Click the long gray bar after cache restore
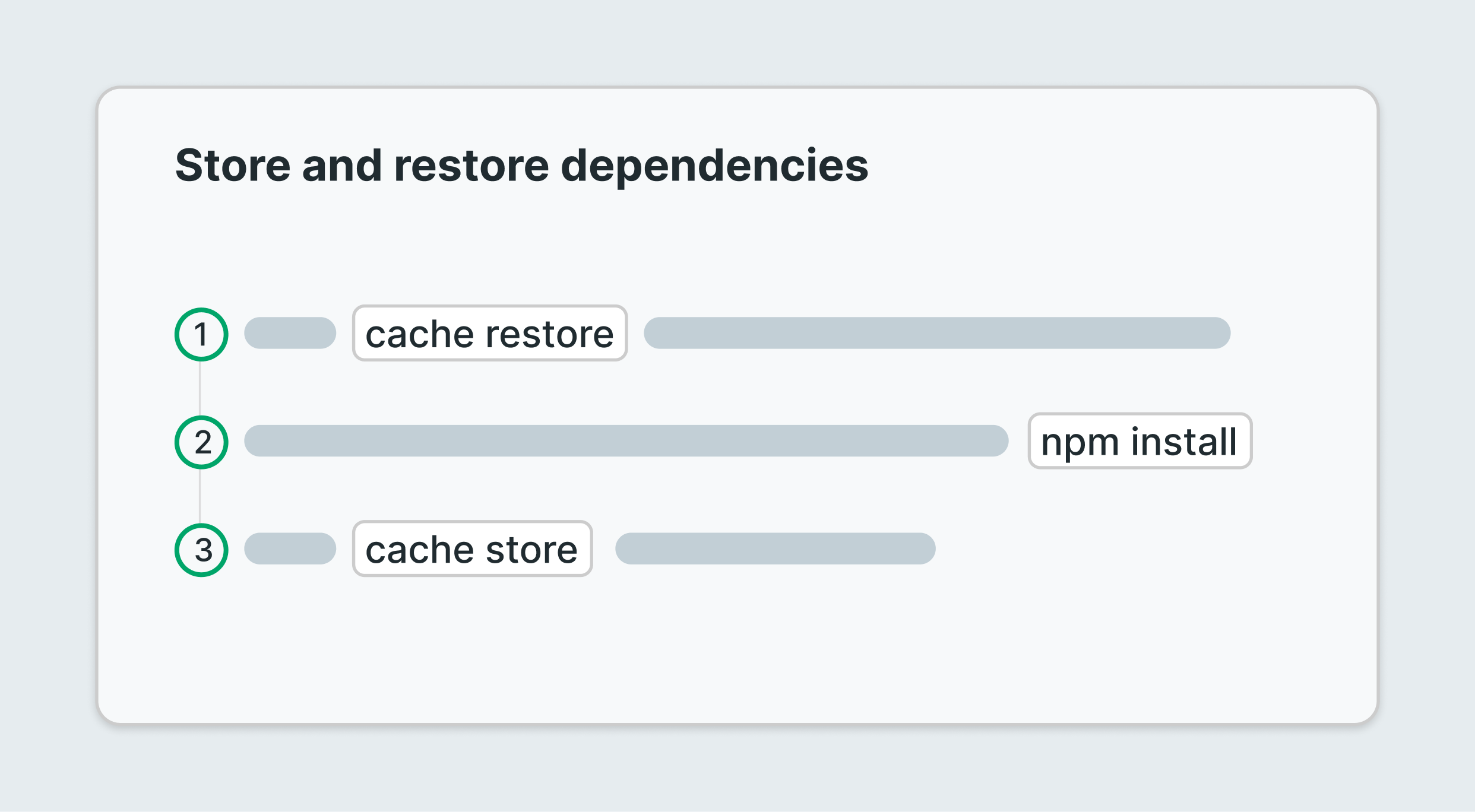Viewport: 1475px width, 812px height. pyautogui.click(x=937, y=333)
